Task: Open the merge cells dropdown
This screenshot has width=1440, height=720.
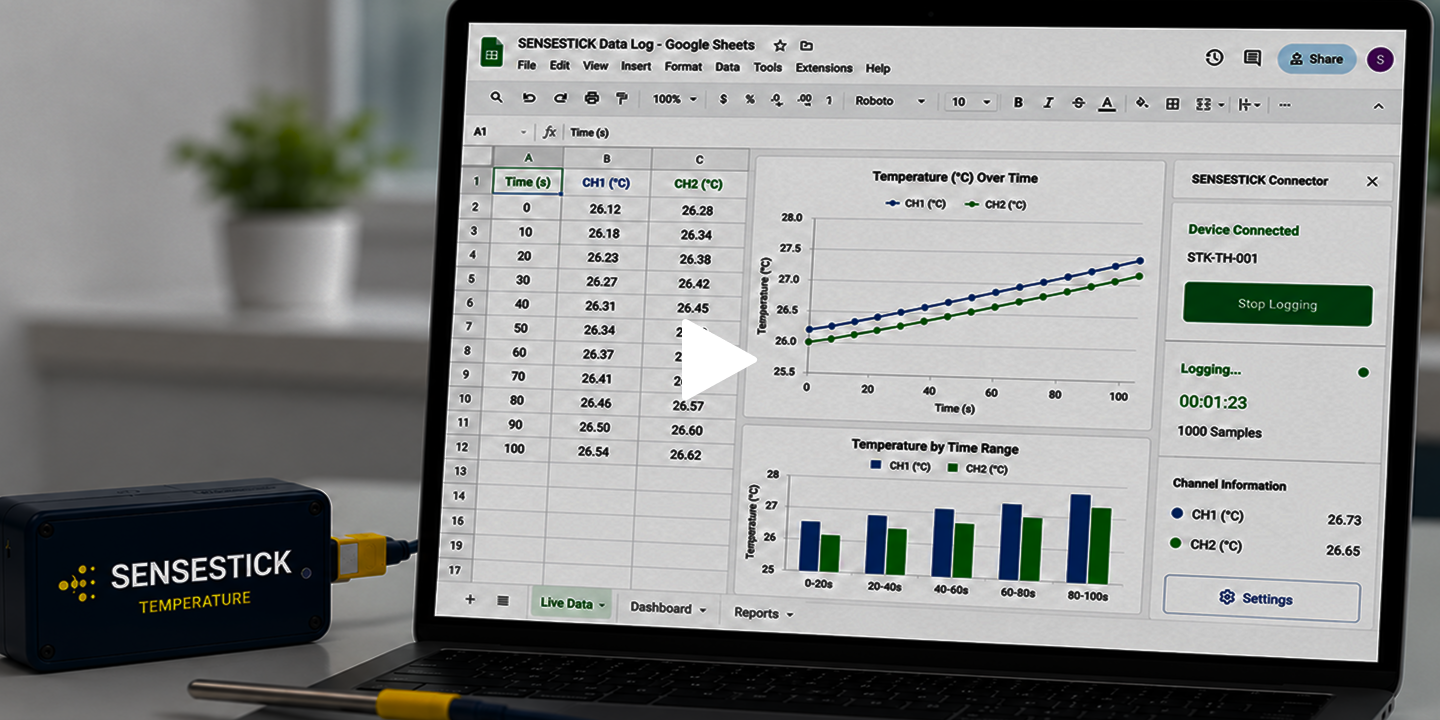Action: click(x=1210, y=104)
